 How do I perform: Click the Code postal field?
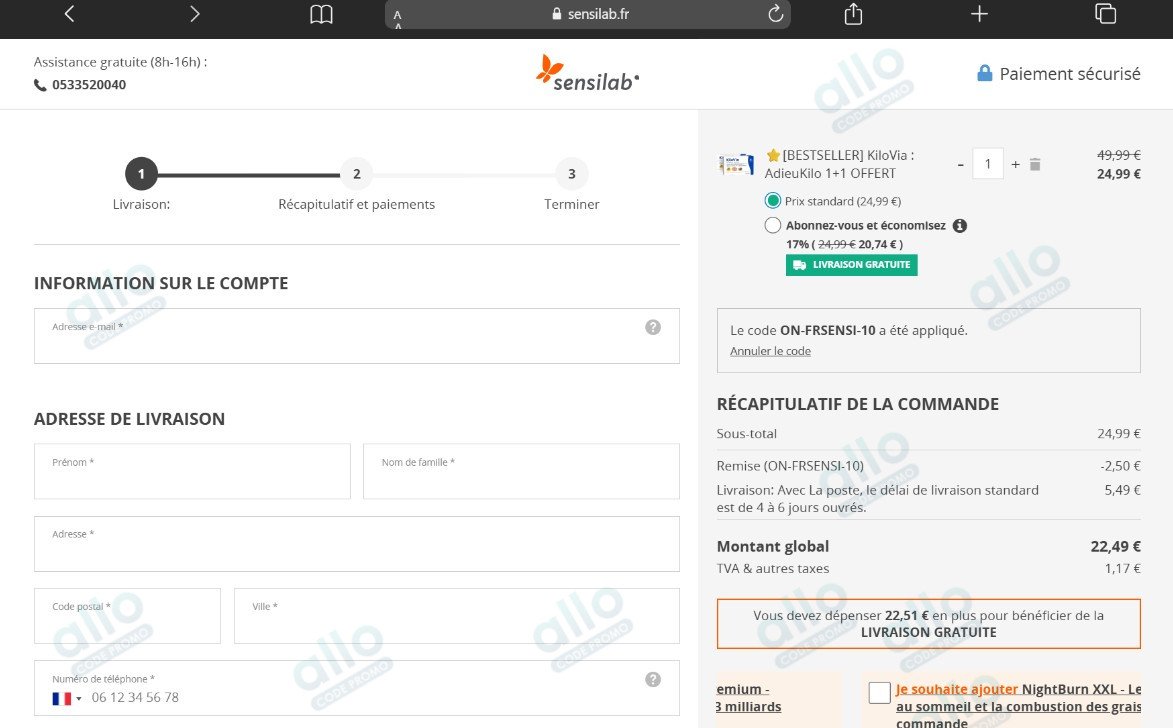(x=127, y=616)
